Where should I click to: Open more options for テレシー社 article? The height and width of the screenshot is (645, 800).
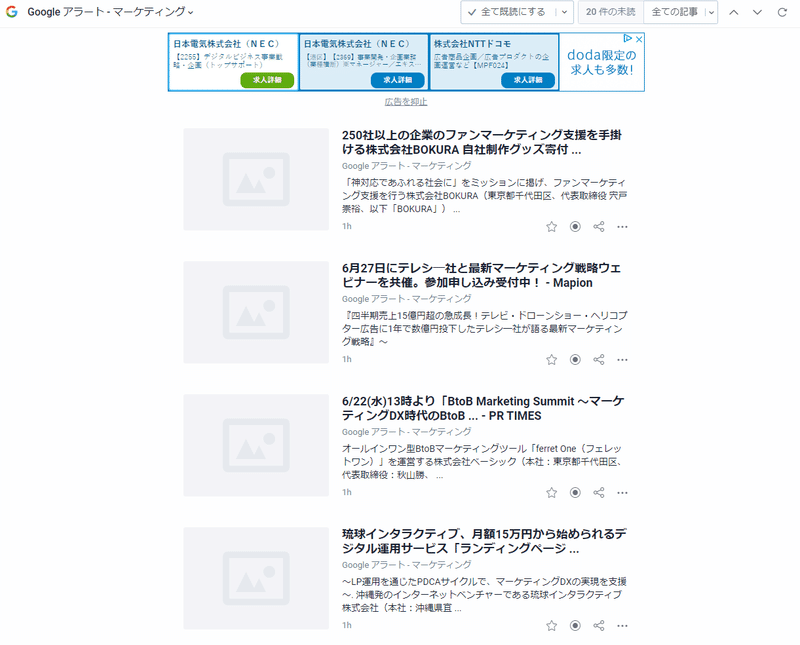[x=622, y=360]
